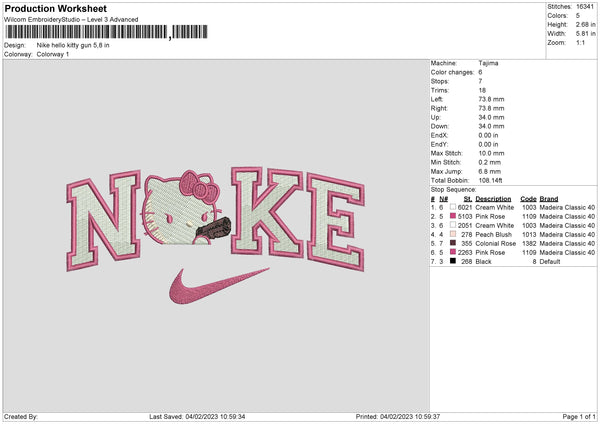Click the "Up:" label
The height and width of the screenshot is (424, 600).
(x=436, y=117)
